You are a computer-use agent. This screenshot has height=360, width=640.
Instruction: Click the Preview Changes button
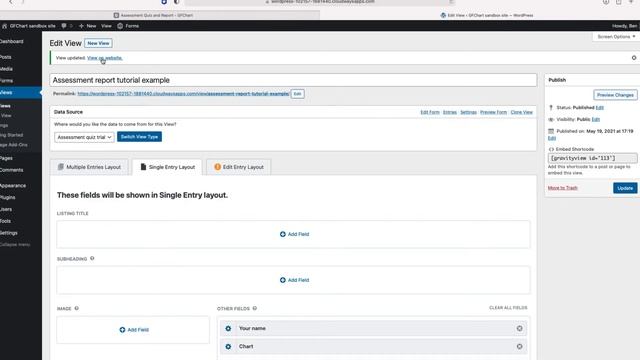[x=615, y=95]
